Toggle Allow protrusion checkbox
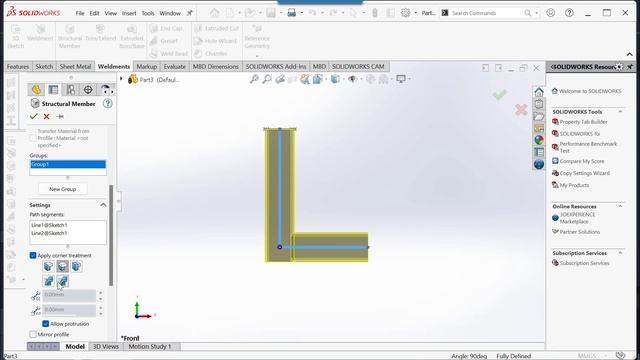640x360 pixels. coord(46,324)
